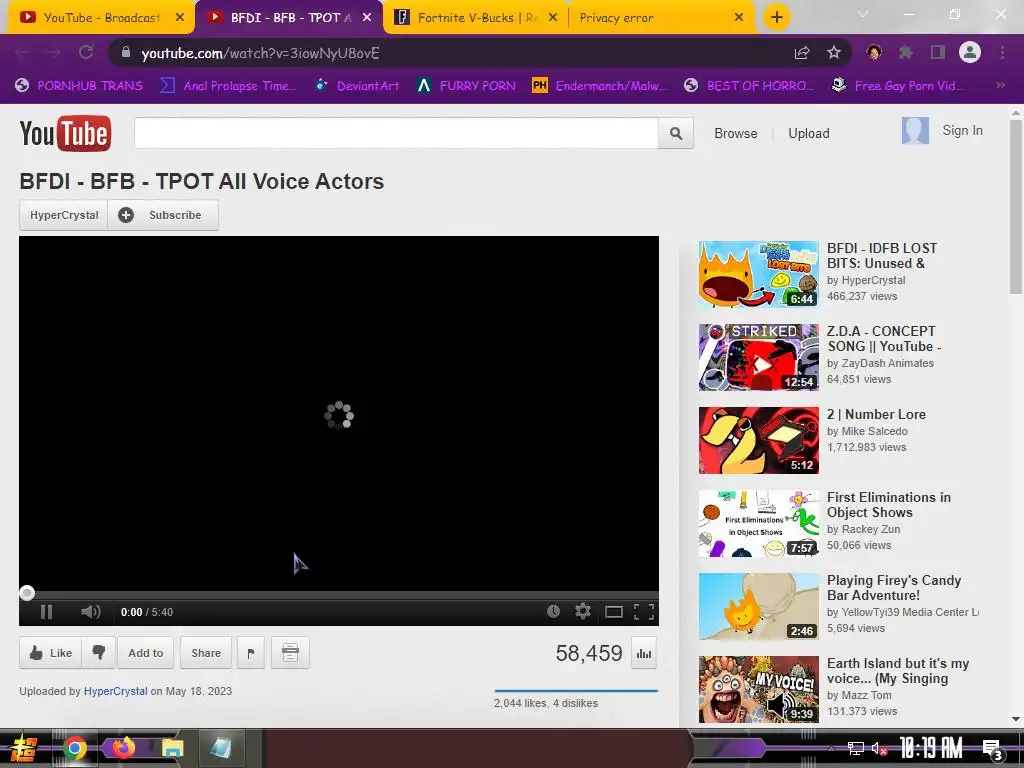Open the Chrome profile avatar icon
Screen dimensions: 1024x768
[x=970, y=52]
